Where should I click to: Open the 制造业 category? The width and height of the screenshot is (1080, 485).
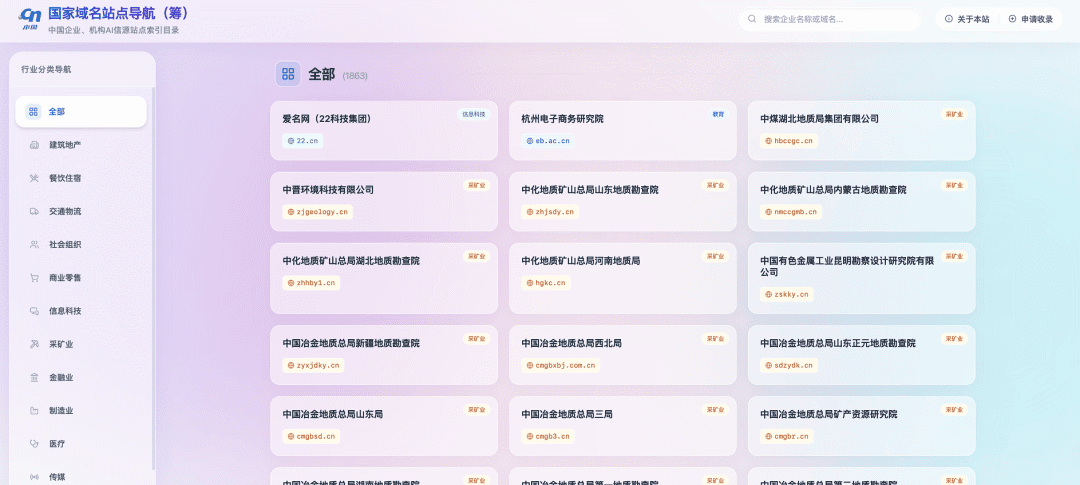[x=81, y=411]
